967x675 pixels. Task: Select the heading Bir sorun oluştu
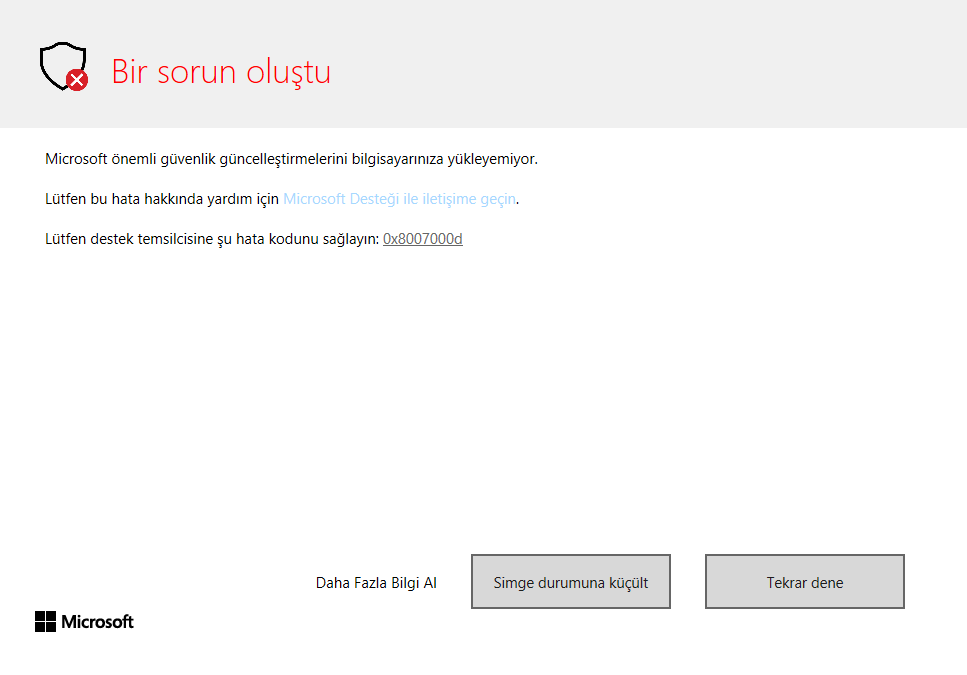pyautogui.click(x=221, y=72)
